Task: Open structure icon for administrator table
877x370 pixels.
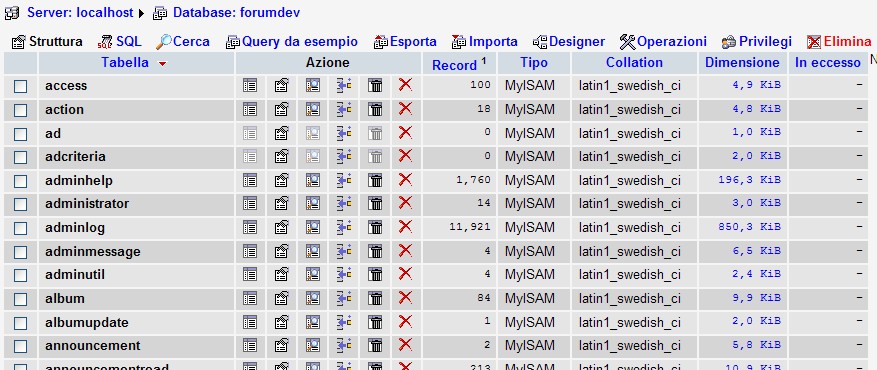Action: pos(281,203)
